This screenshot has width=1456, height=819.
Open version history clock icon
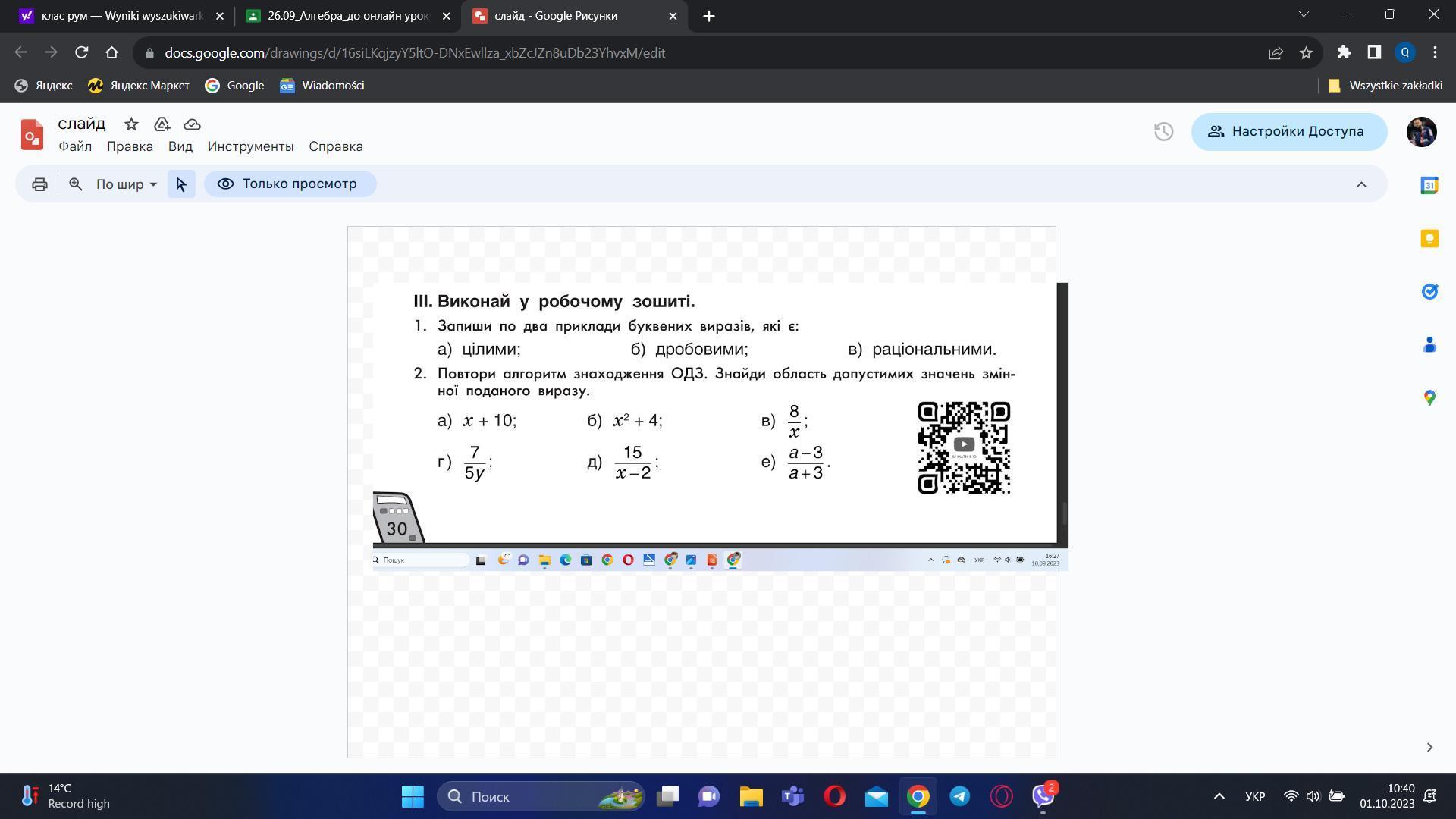1163,132
